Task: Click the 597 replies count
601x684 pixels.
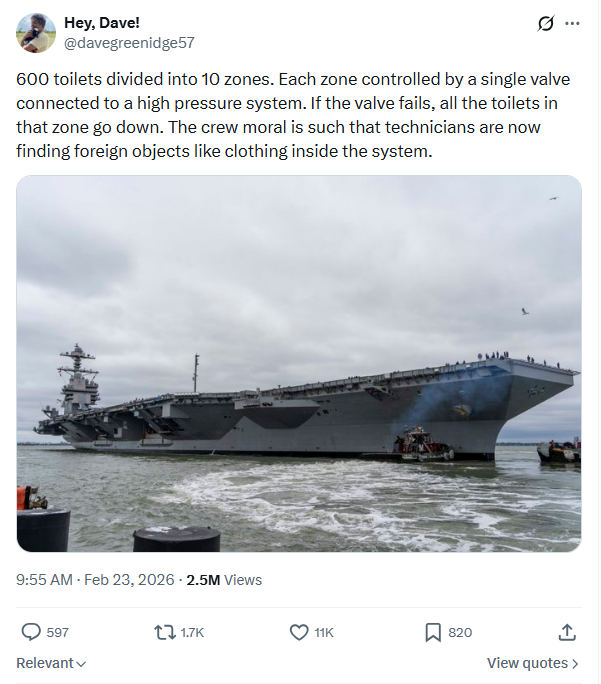Action: click(58, 632)
